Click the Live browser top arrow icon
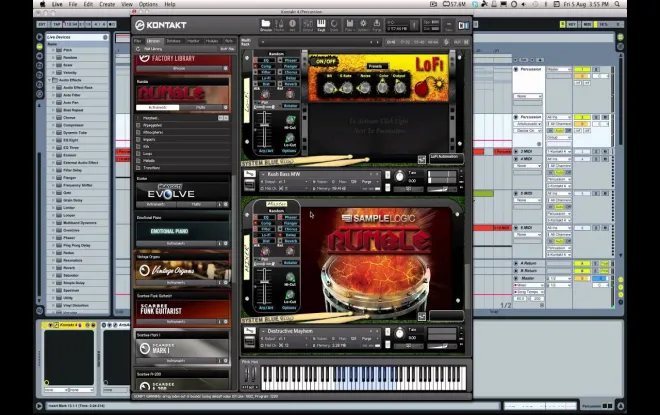Screen dimensions: 660x415 coord(40,37)
